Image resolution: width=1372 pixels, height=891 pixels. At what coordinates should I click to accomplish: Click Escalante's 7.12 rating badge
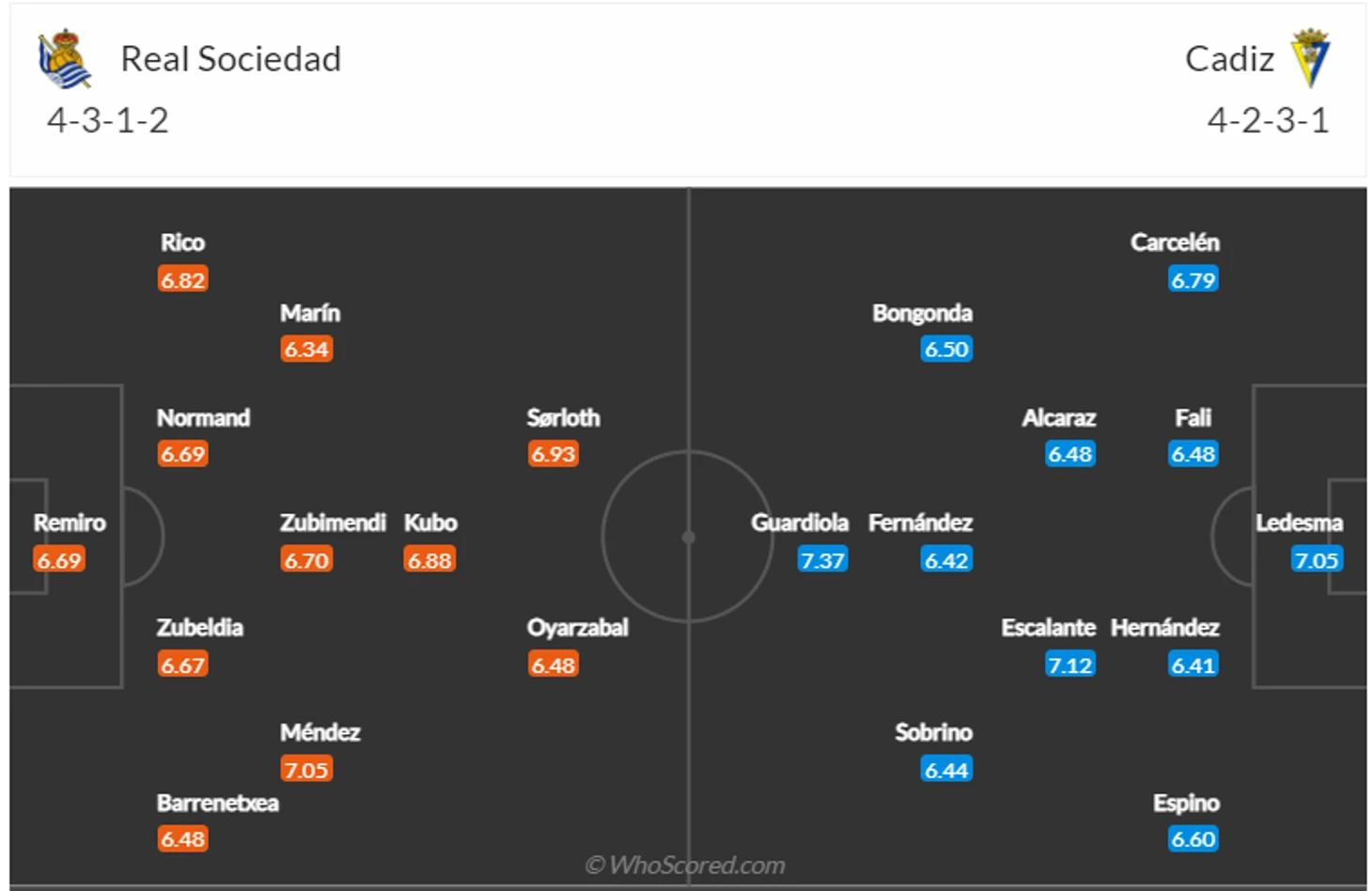click(1069, 665)
